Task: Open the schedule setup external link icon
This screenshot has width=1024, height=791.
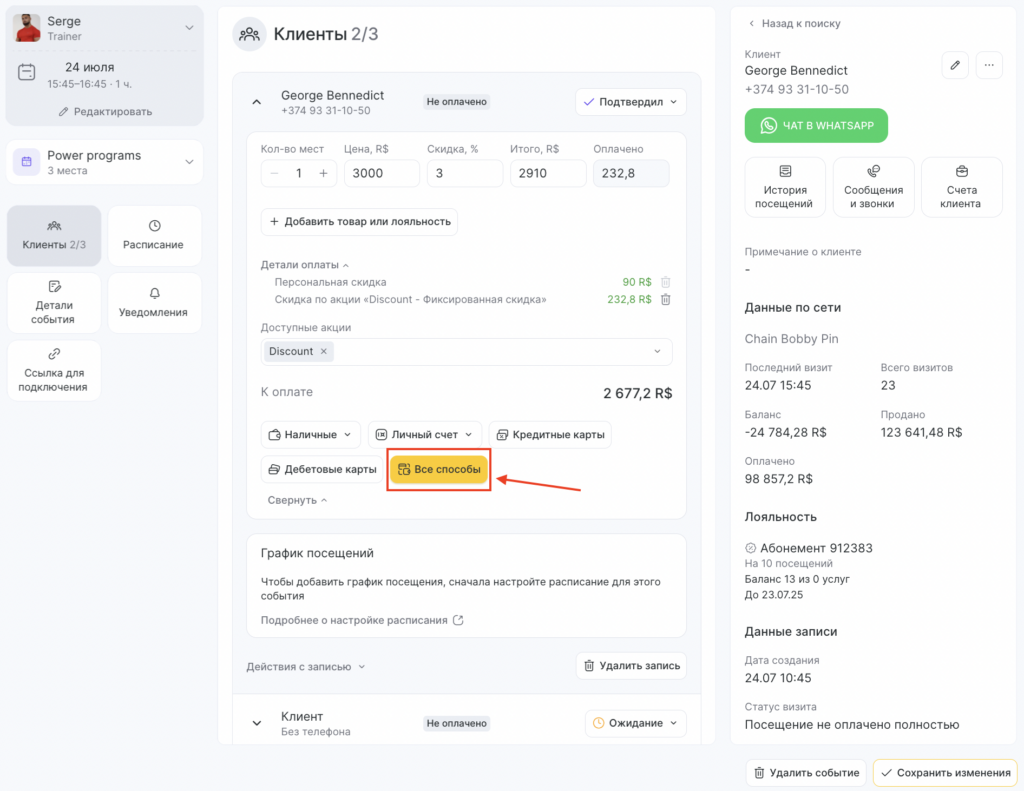Action: pos(458,620)
